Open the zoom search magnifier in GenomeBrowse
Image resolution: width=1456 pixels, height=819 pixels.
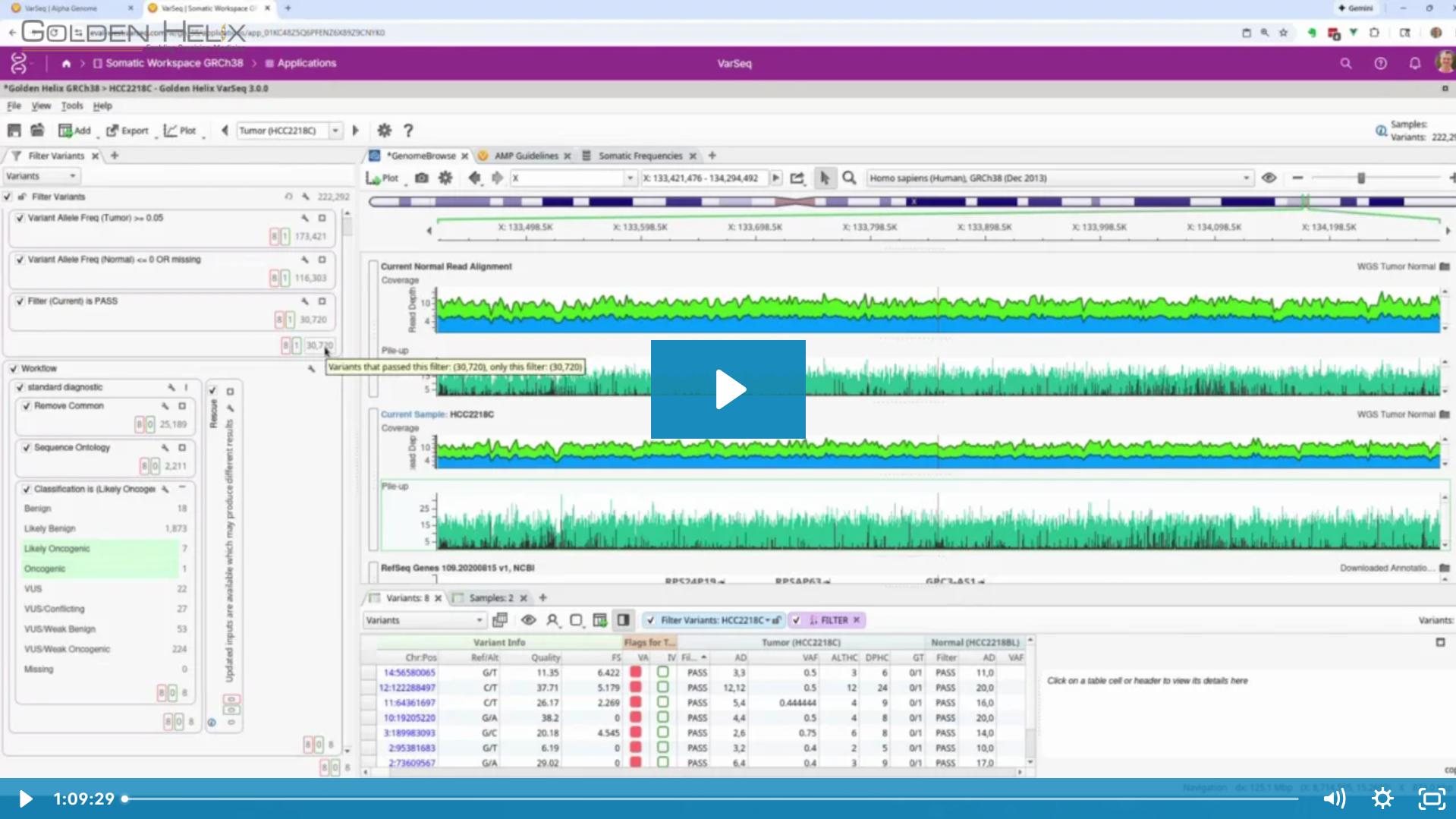[849, 178]
